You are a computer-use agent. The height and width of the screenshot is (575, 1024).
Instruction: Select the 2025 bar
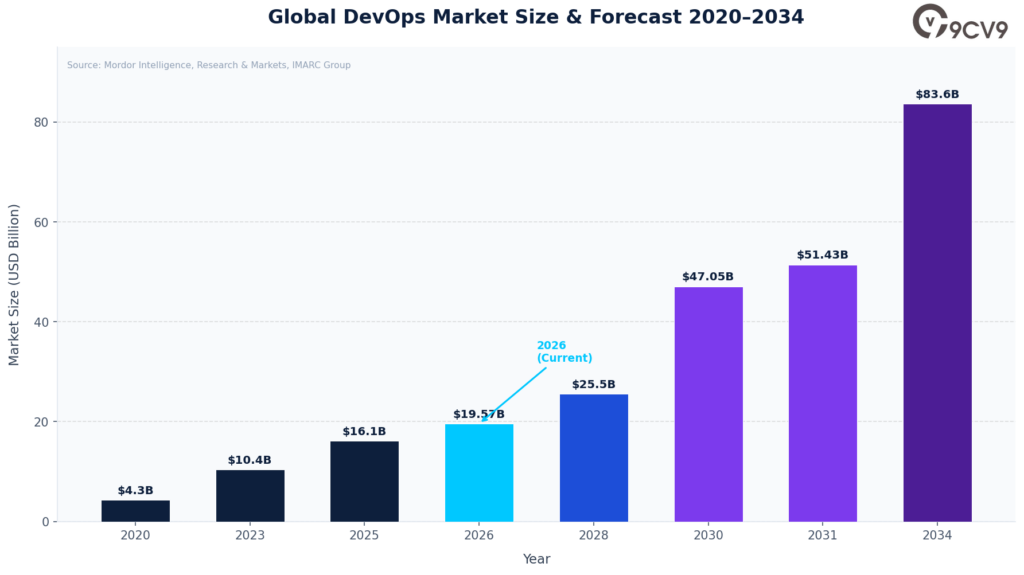click(x=364, y=482)
